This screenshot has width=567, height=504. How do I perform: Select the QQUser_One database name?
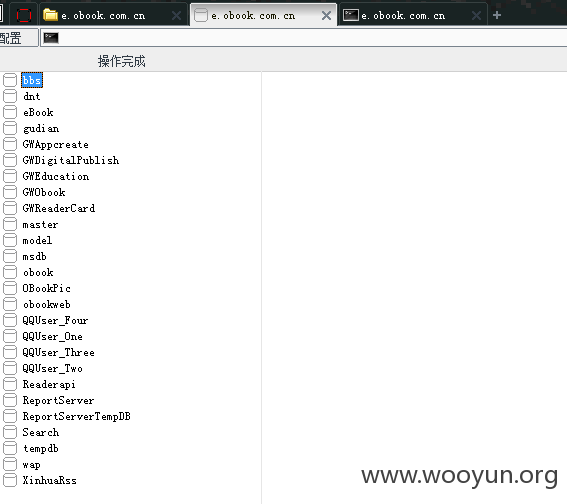click(53, 337)
